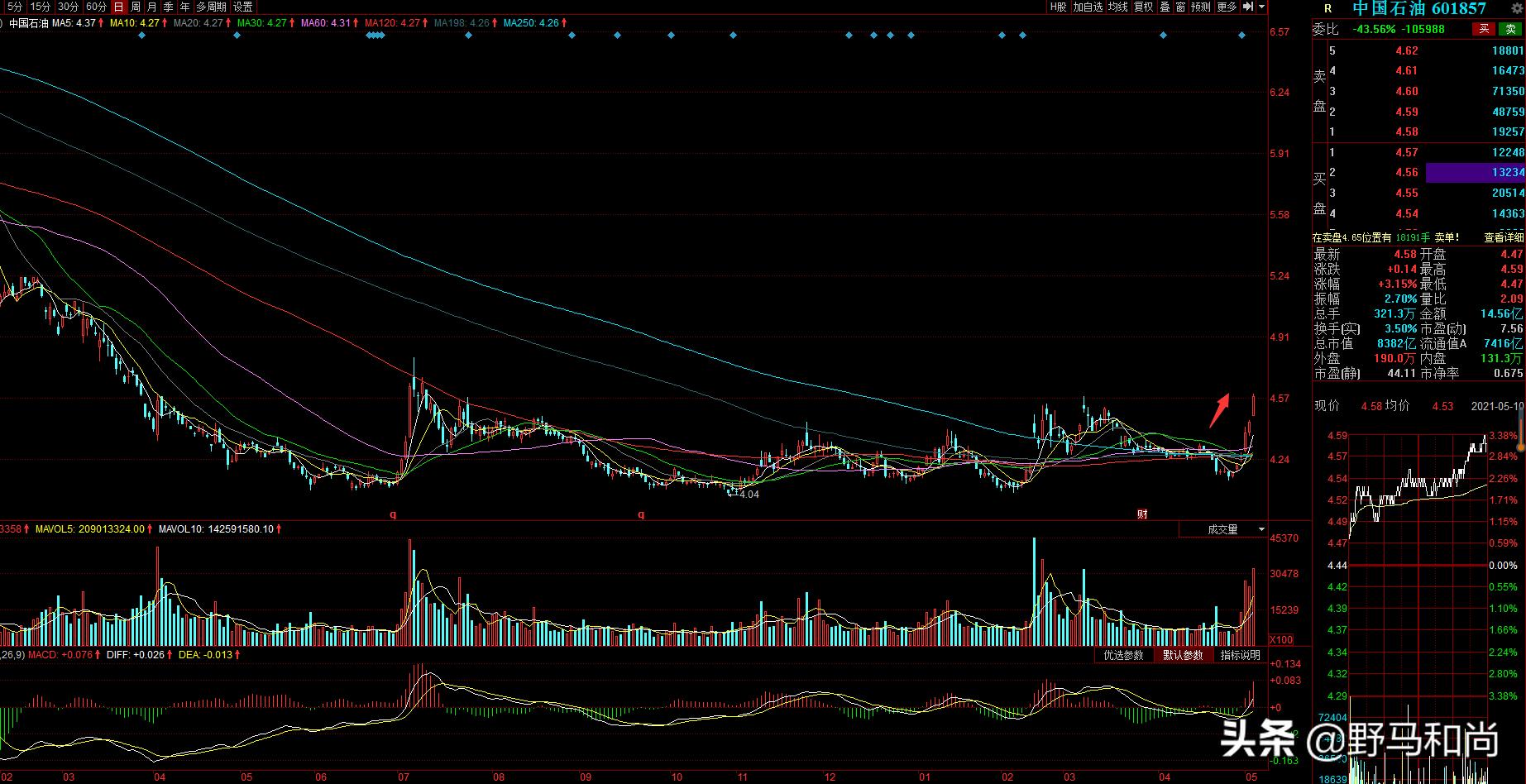
Task: Toggle 复权 price adjustment
Action: (x=1143, y=7)
